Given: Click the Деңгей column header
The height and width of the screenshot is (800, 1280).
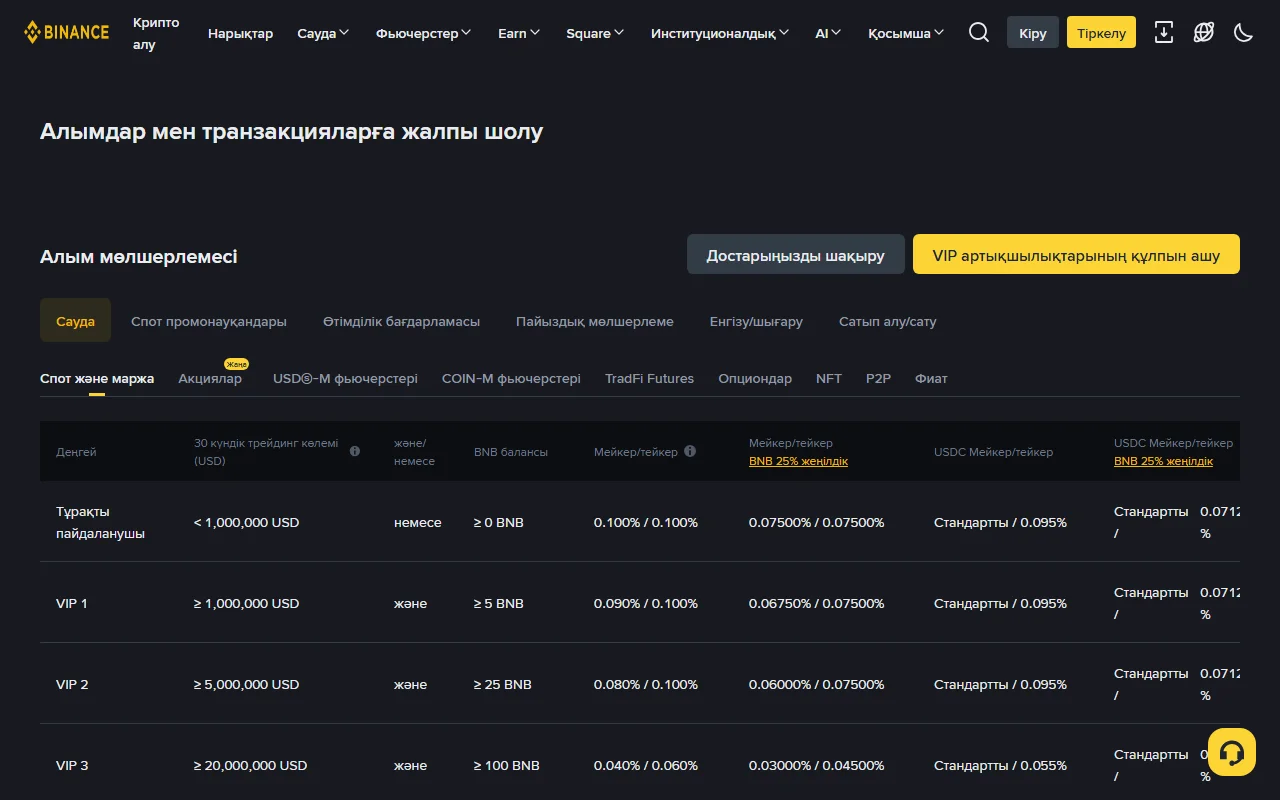Looking at the screenshot, I should click(x=76, y=452).
